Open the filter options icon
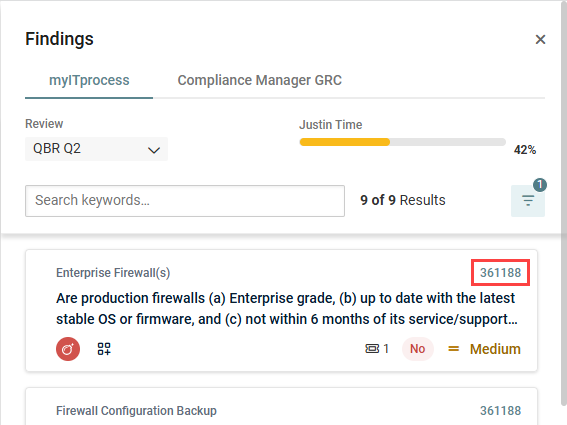The image size is (567, 425). 528,201
